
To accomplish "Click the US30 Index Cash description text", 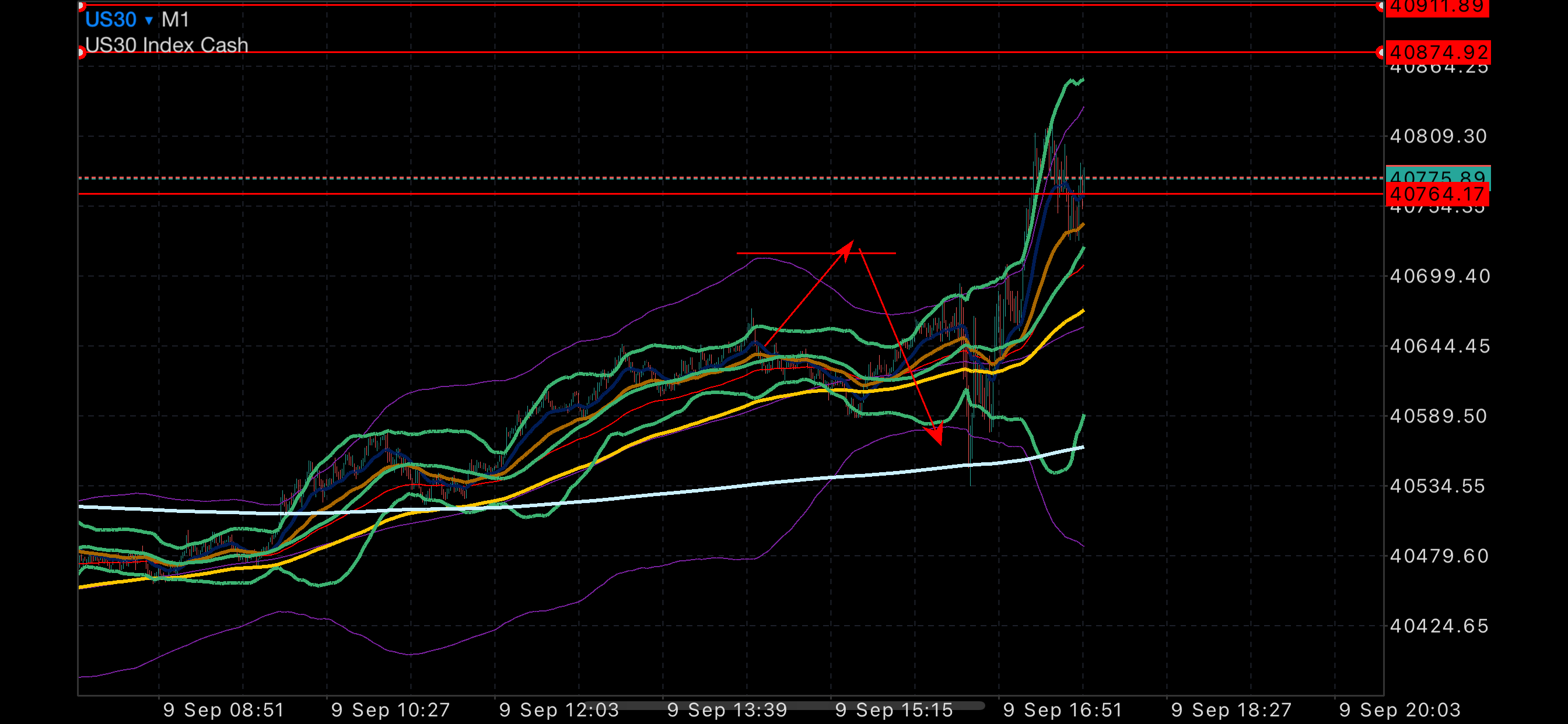I will click(166, 44).
